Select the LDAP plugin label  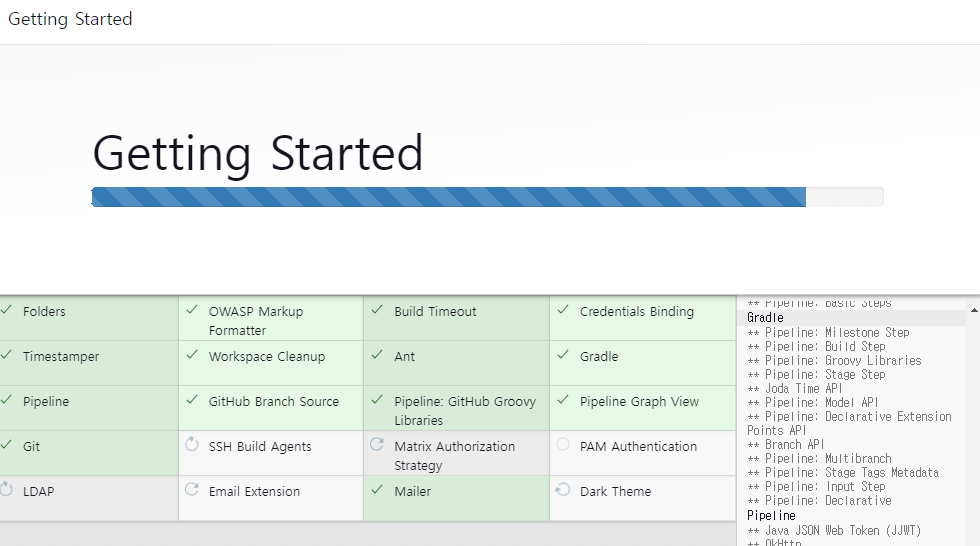pyautogui.click(x=38, y=491)
